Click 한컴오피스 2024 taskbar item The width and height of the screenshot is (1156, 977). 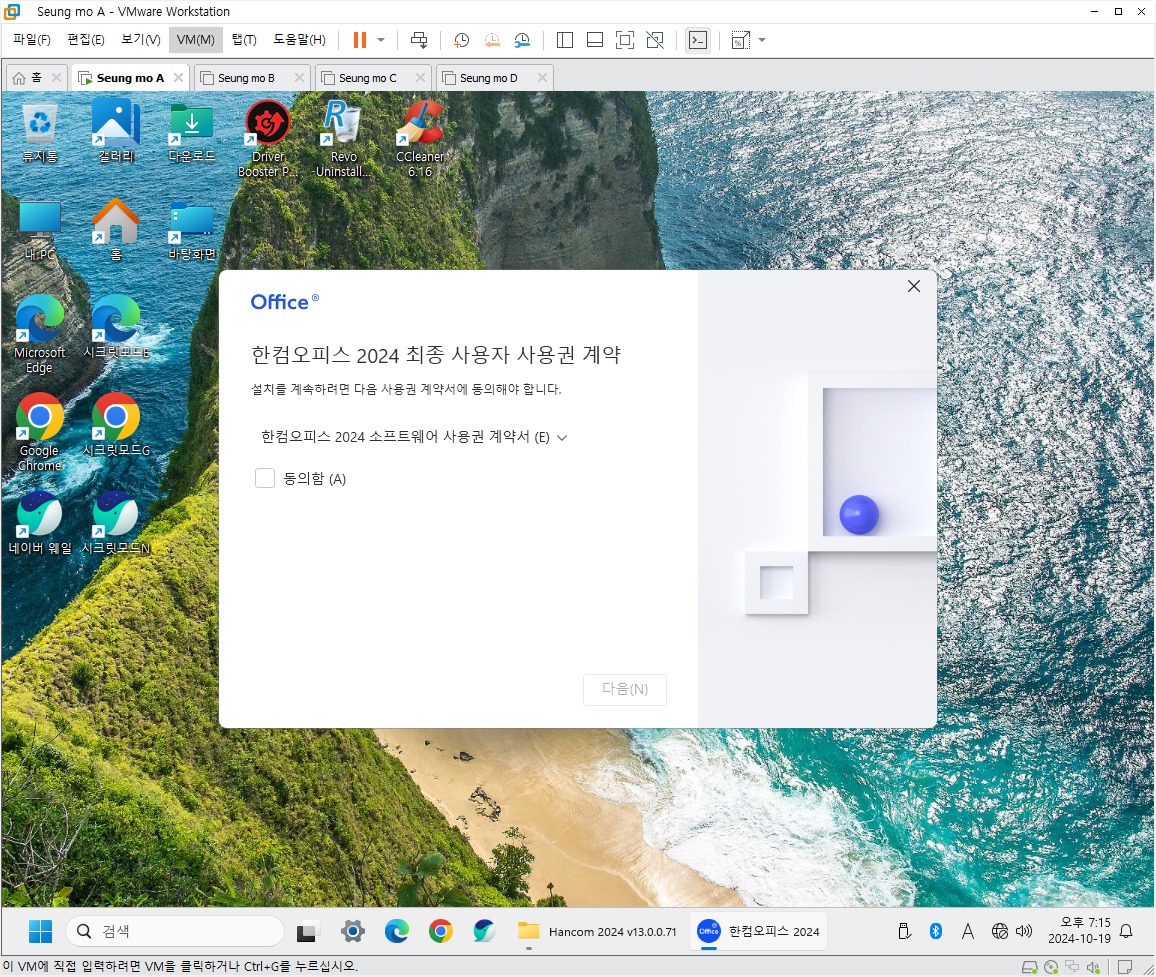coord(759,931)
